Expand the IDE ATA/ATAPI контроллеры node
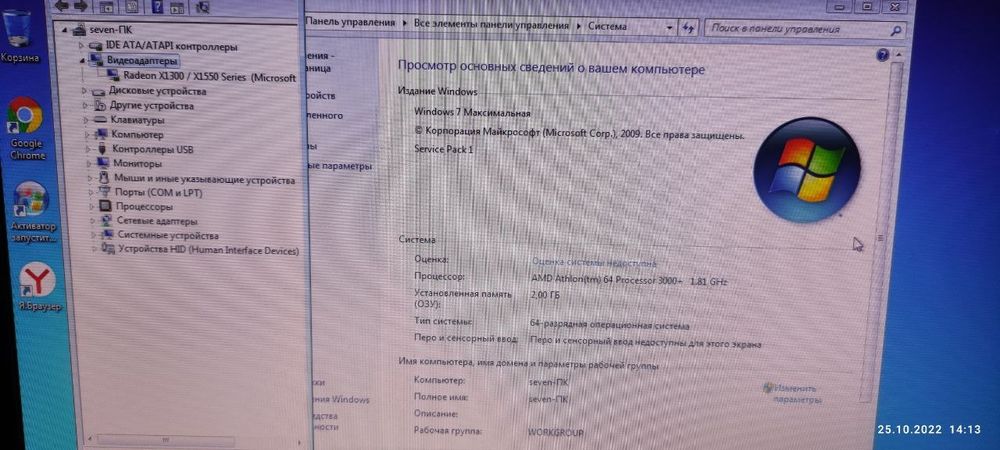Screen dimensions: 1000x450 (x=82, y=46)
